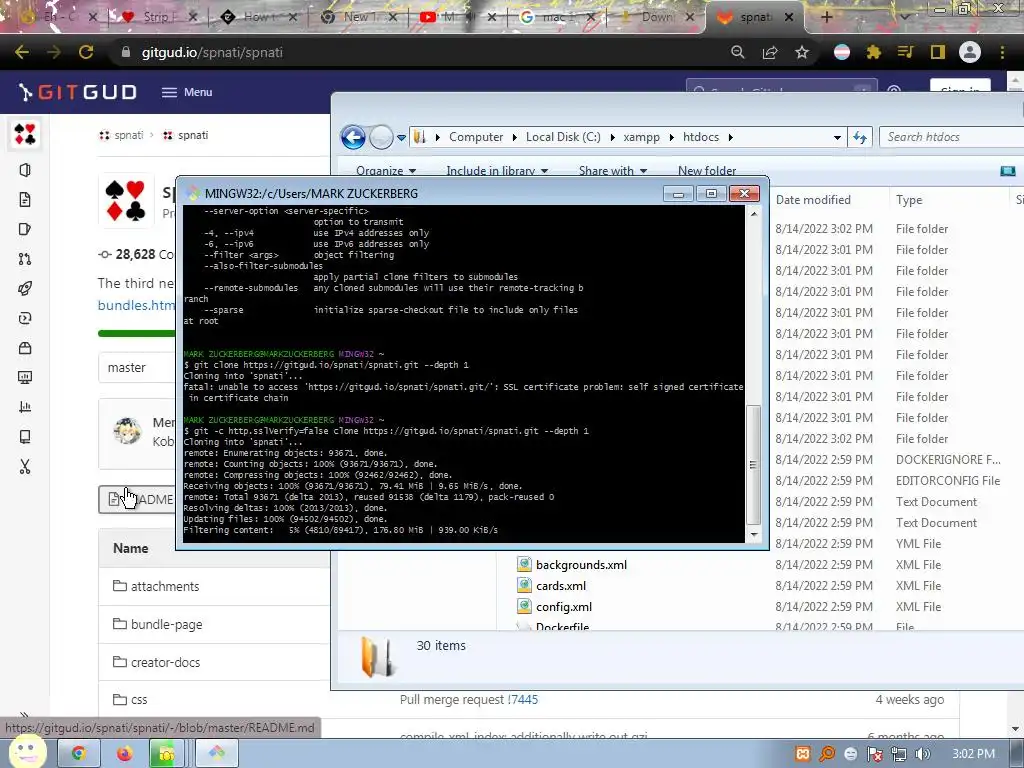
Task: Open the Issues icon in GitGud sidebar
Action: pyautogui.click(x=25, y=229)
